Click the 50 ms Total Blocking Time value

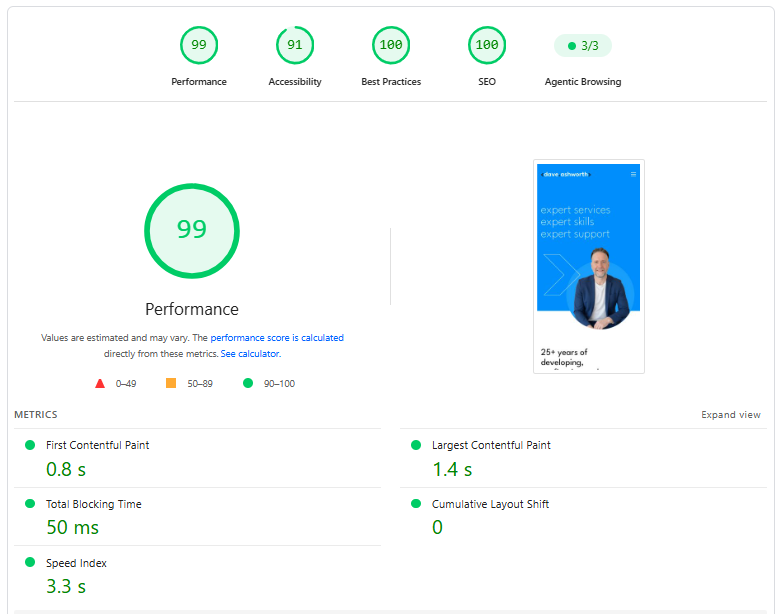73,527
